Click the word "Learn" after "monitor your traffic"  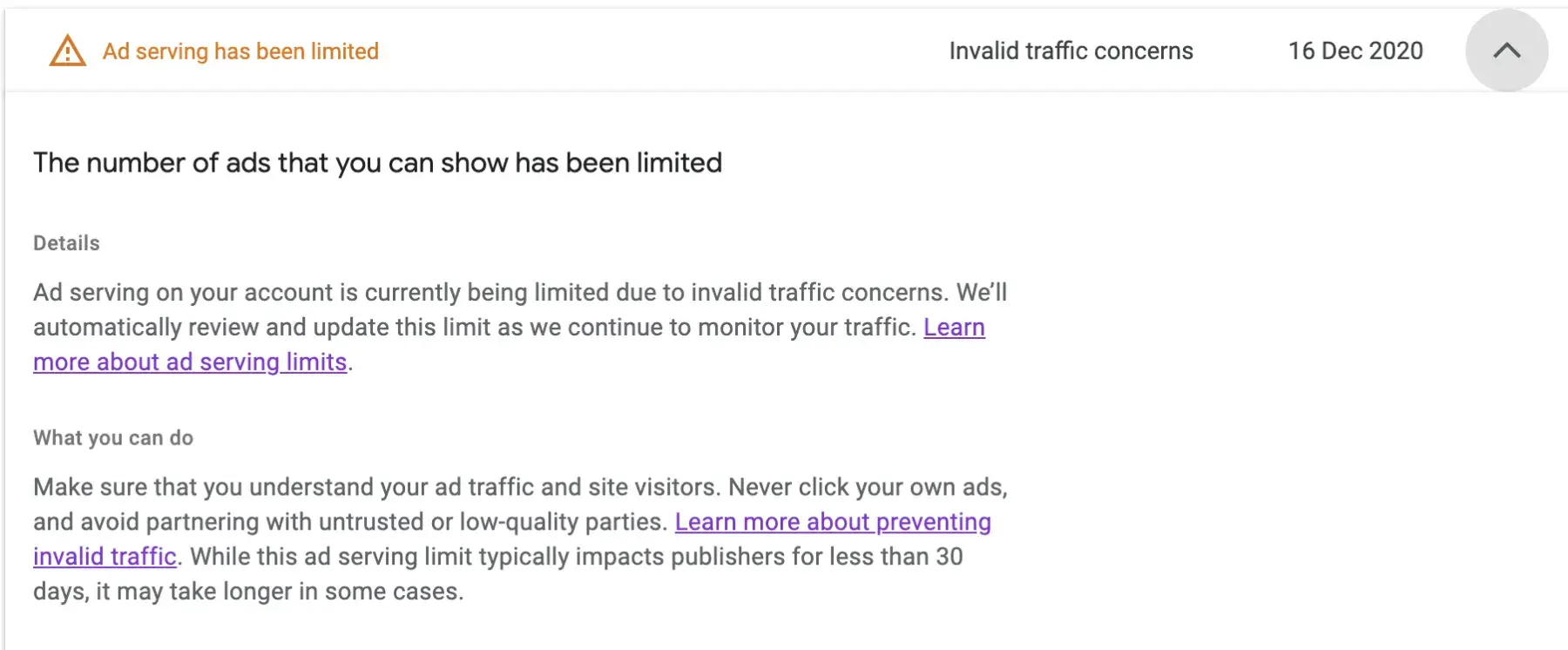[x=954, y=328]
